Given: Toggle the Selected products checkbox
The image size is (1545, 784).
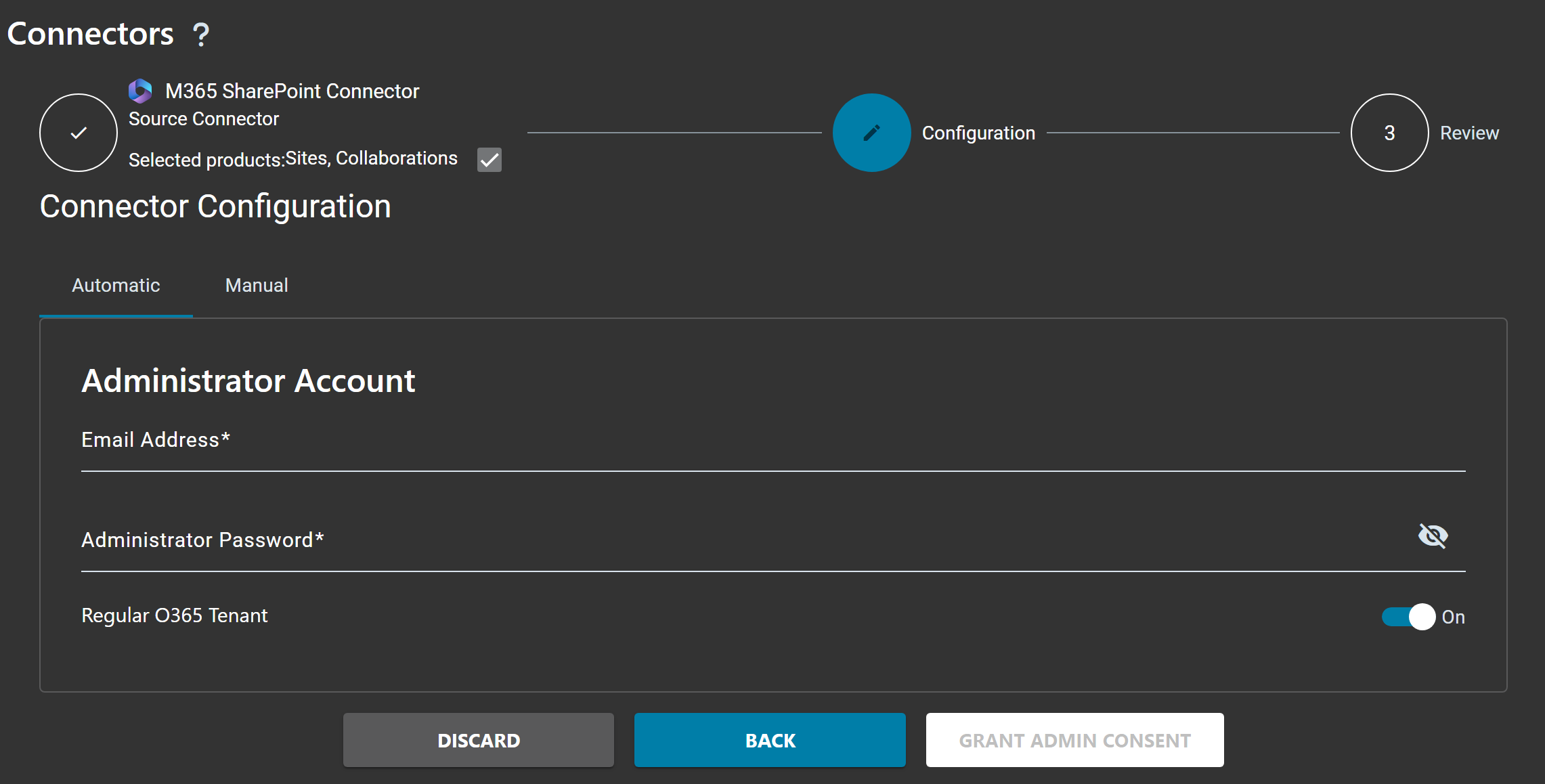Looking at the screenshot, I should 489,160.
